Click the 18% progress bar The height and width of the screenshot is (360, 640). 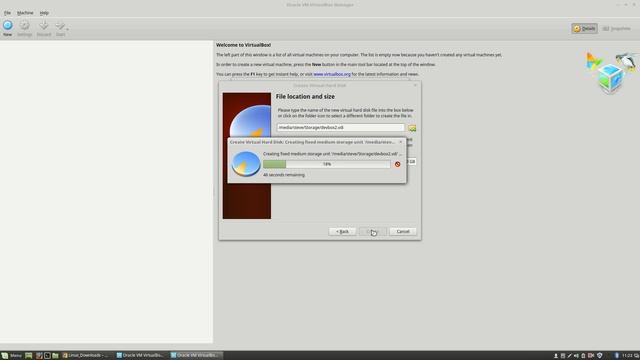click(x=327, y=164)
